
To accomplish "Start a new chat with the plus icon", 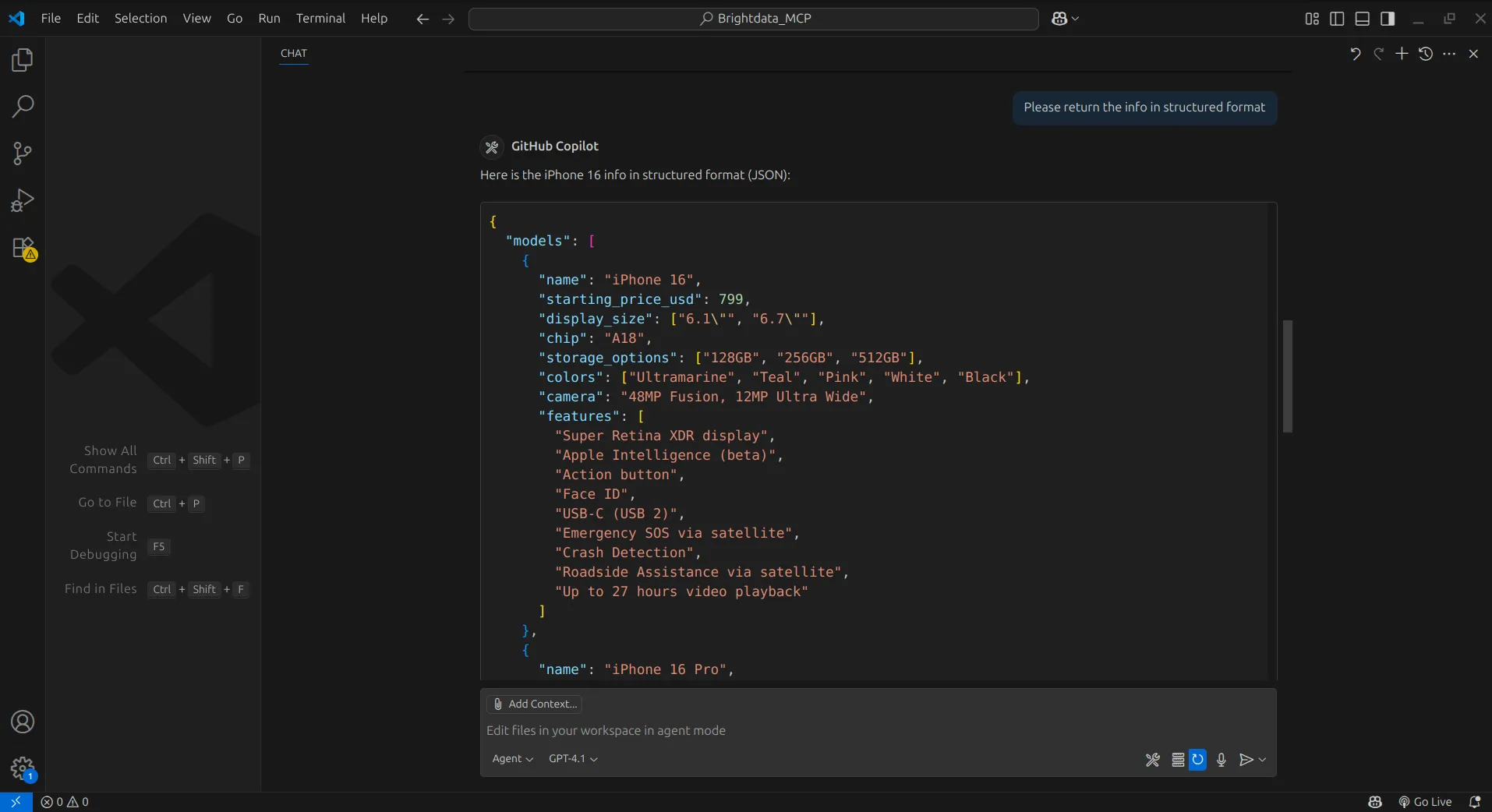I will (1401, 54).
